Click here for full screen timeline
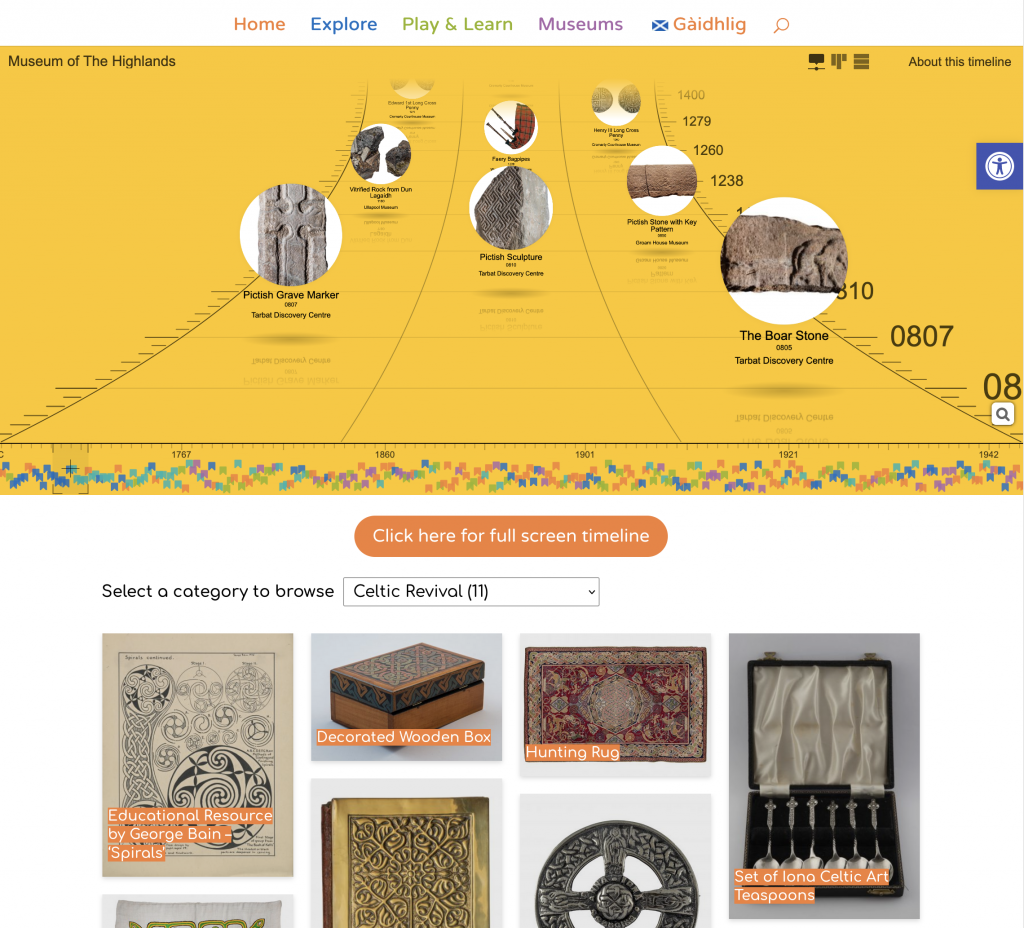 coord(511,536)
